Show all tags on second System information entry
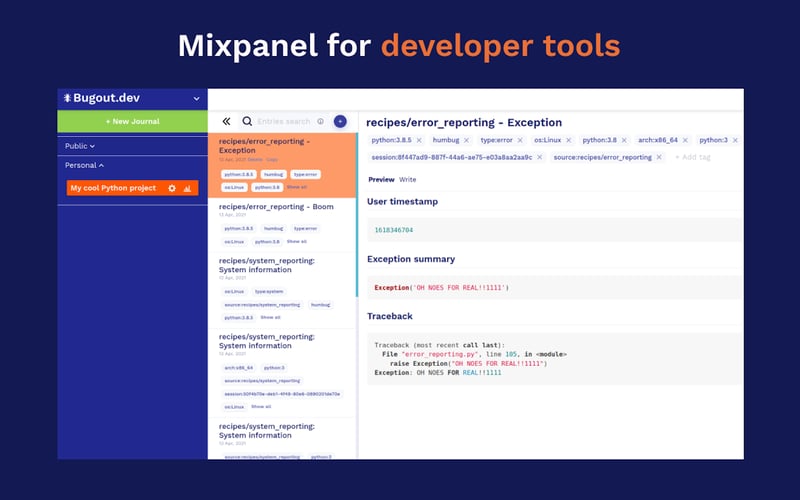The width and height of the screenshot is (800, 500). (261, 407)
